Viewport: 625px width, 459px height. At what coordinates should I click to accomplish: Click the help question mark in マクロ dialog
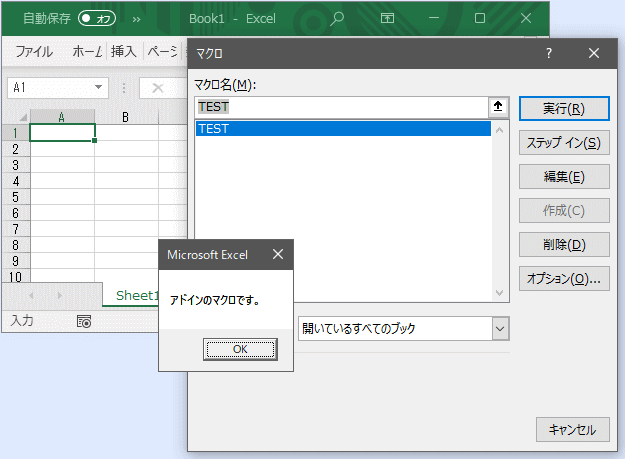[x=549, y=53]
